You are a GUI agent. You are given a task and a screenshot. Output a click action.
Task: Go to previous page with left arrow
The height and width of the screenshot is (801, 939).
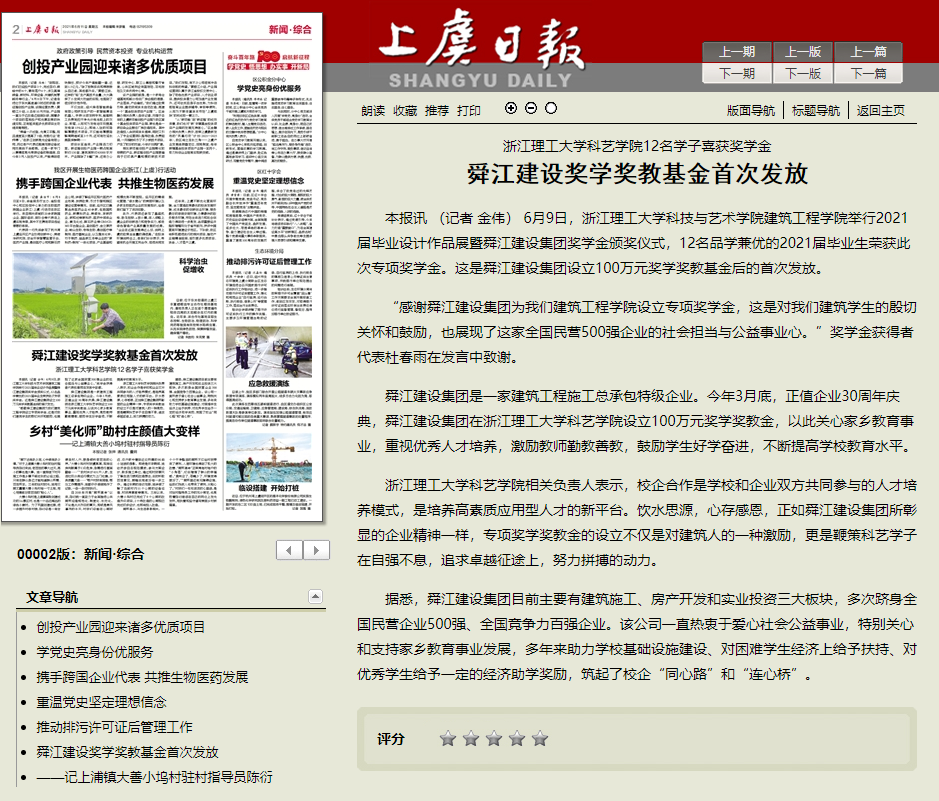(289, 550)
